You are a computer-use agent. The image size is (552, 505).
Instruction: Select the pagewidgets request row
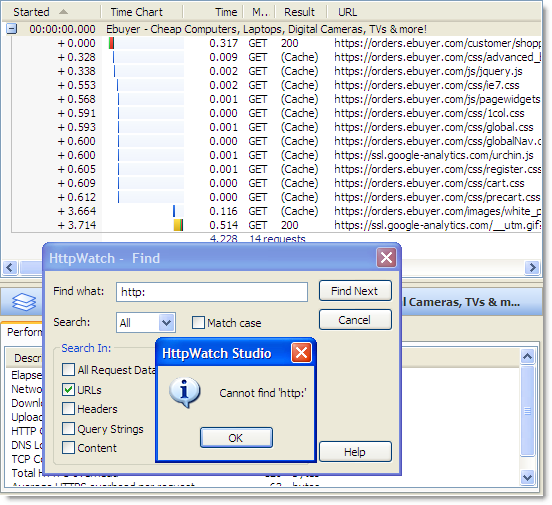coord(276,99)
